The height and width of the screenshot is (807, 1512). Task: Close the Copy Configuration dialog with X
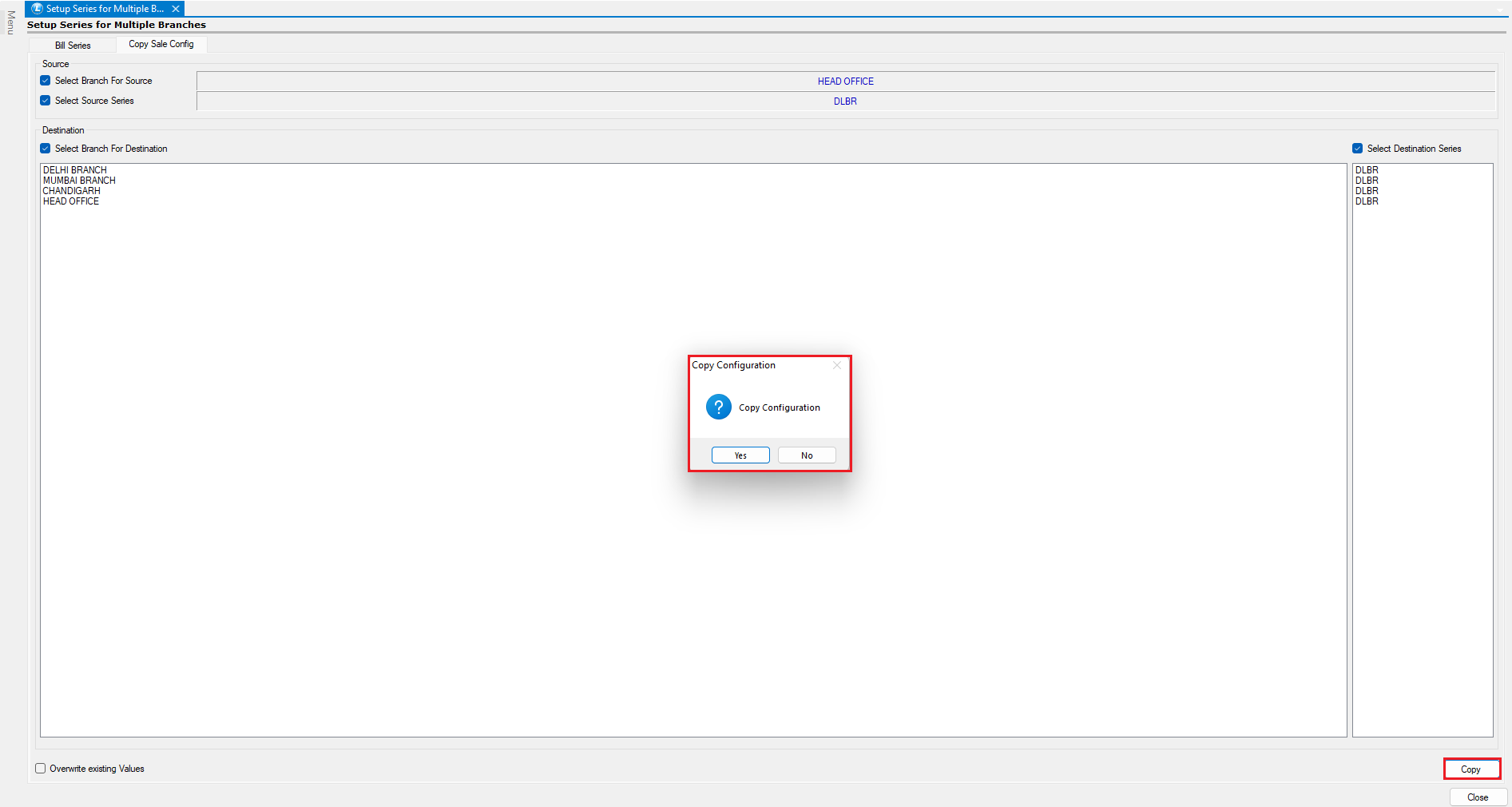pyautogui.click(x=837, y=365)
